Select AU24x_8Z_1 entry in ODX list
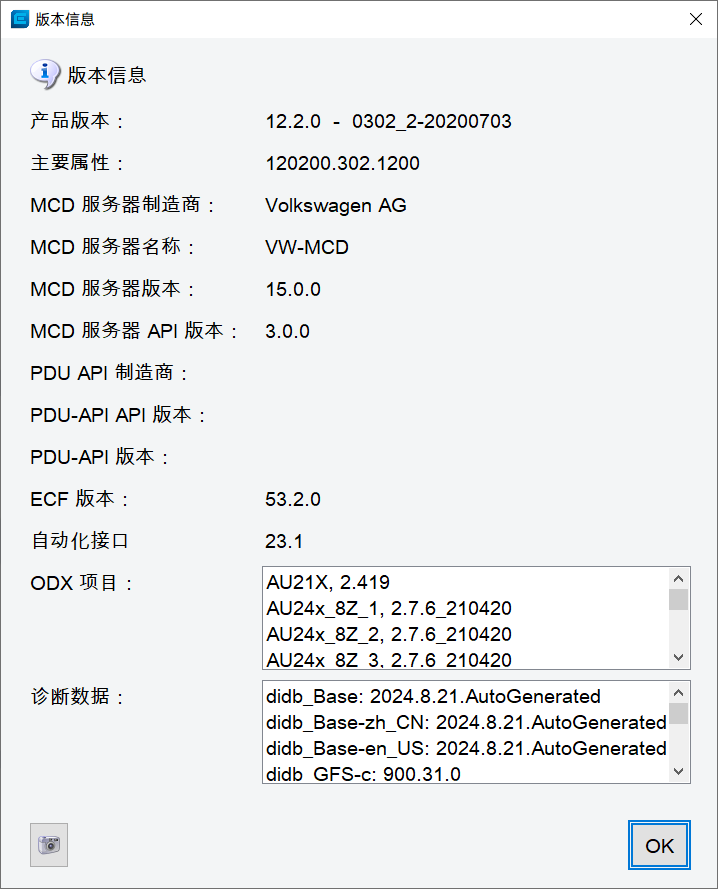The image size is (718, 889). (x=389, y=608)
